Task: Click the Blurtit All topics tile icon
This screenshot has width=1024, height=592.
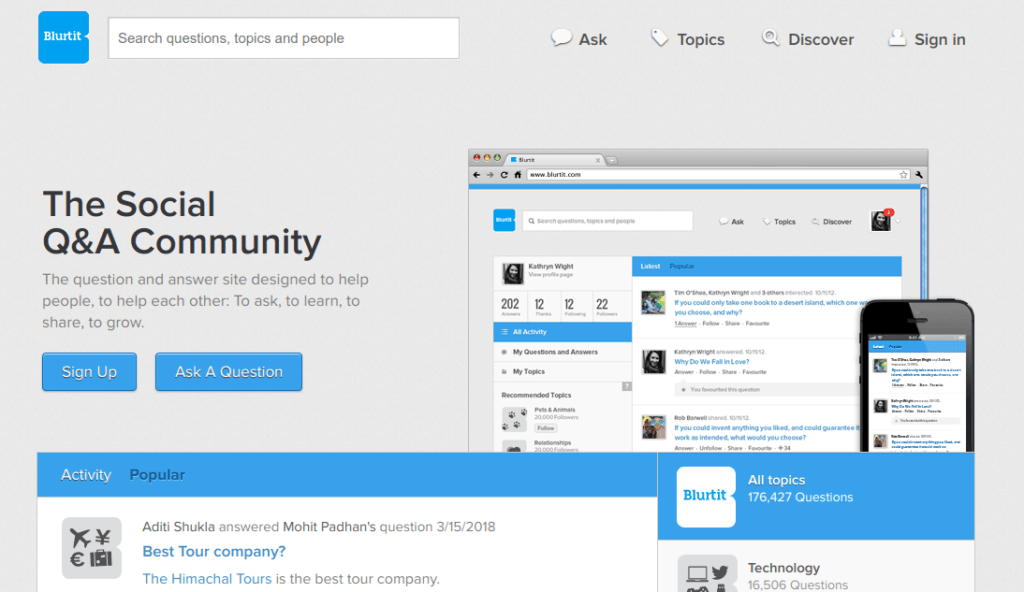Action: [705, 496]
